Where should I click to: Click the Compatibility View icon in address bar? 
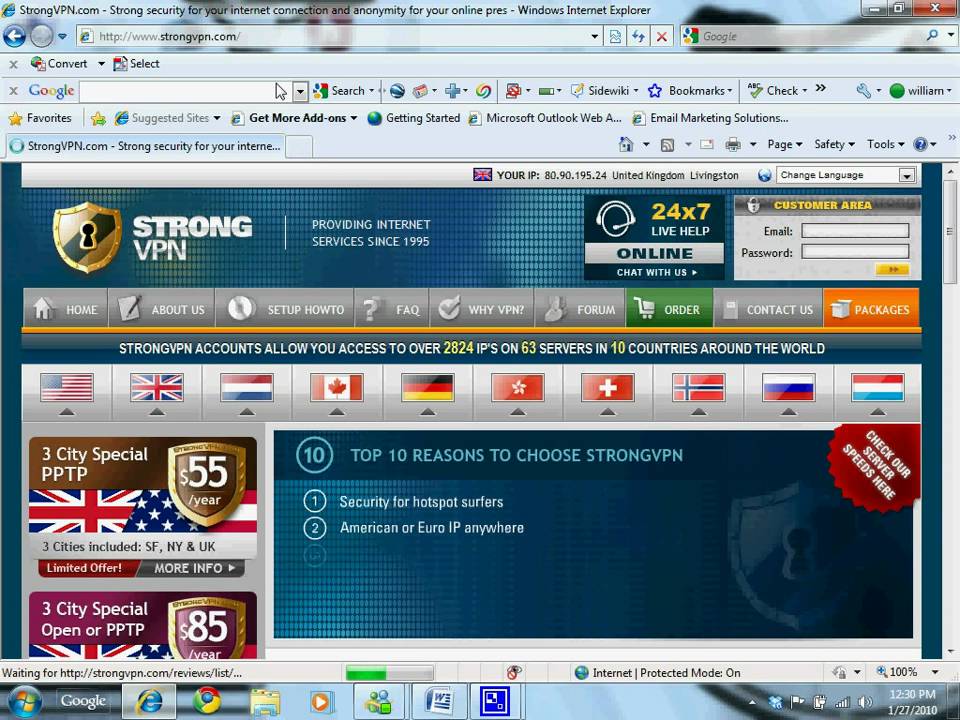(615, 37)
